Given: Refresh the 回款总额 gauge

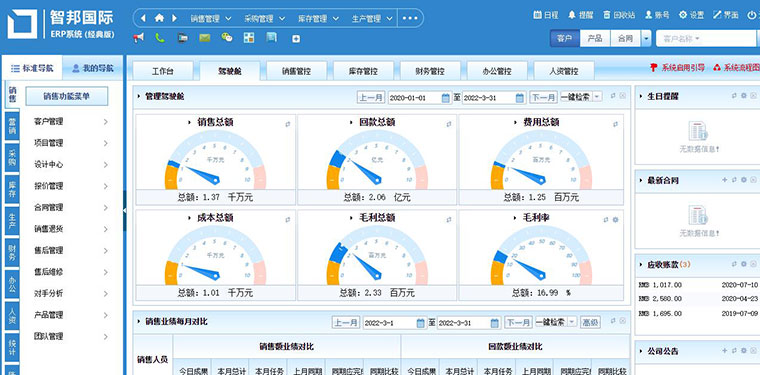Looking at the screenshot, I should point(449,124).
